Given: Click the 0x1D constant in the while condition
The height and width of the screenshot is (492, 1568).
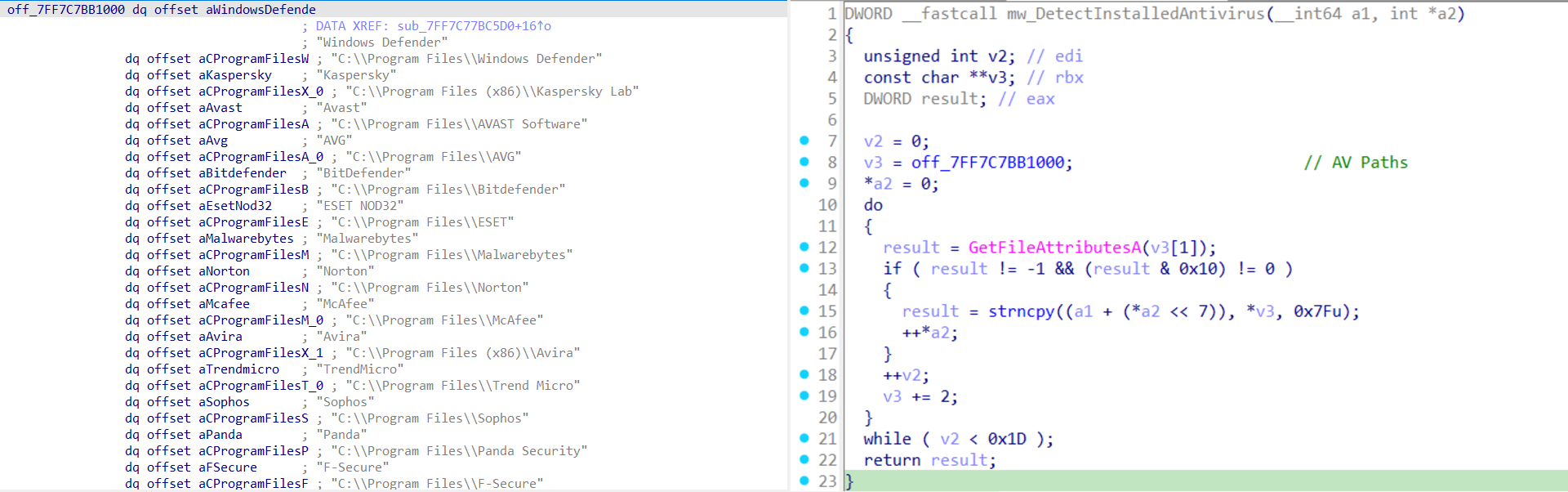Looking at the screenshot, I should tap(1007, 439).
